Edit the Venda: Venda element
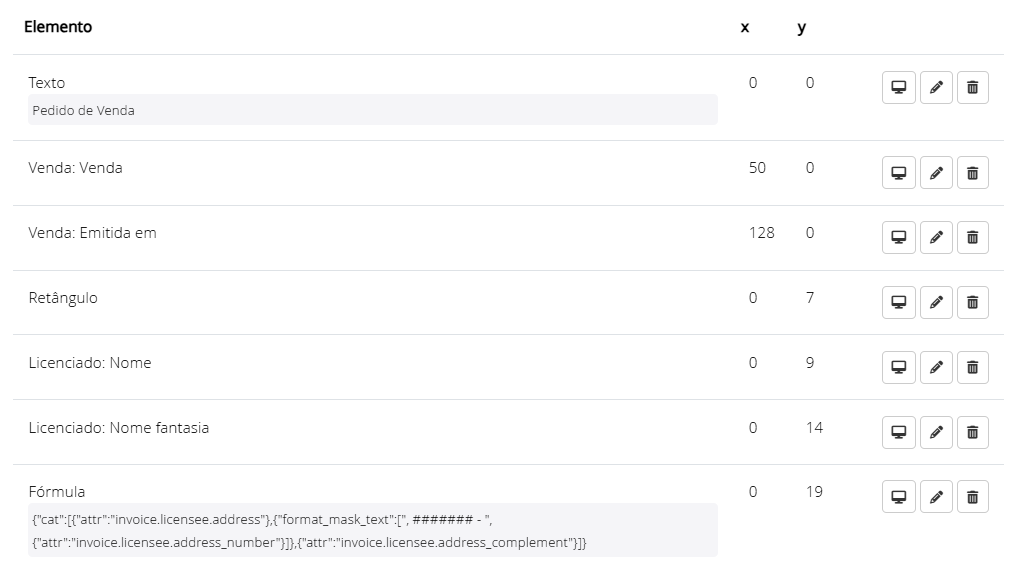The image size is (1011, 571). tap(936, 173)
